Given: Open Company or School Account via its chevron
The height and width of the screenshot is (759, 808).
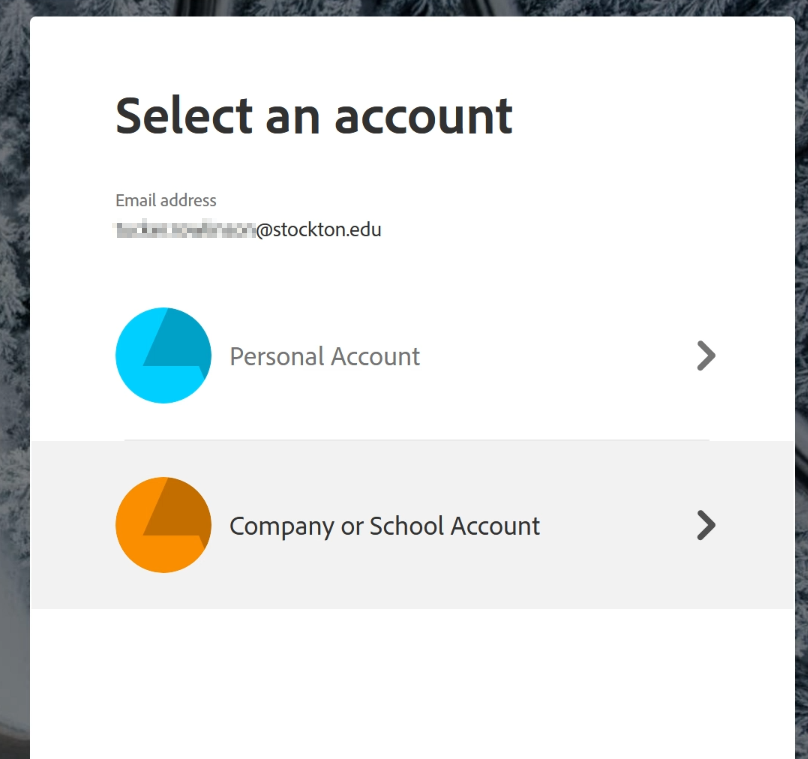Looking at the screenshot, I should 706,525.
